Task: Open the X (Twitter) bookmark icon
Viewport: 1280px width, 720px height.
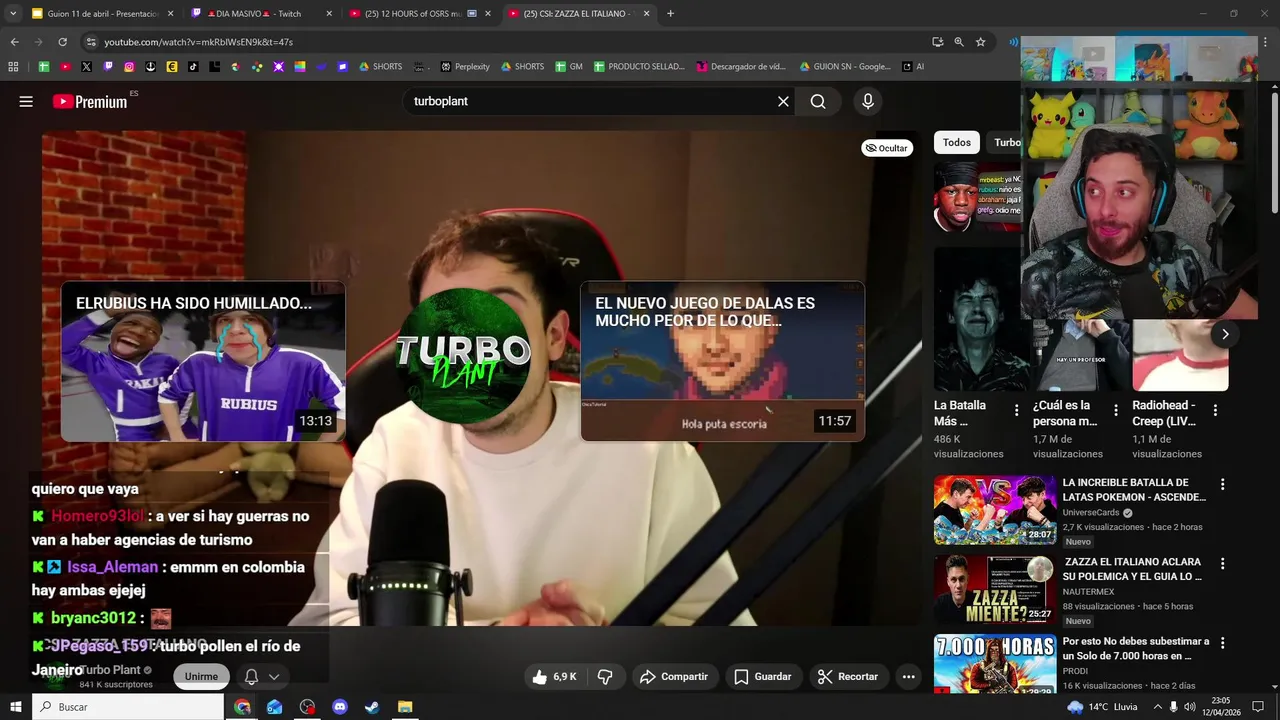Action: [86, 67]
